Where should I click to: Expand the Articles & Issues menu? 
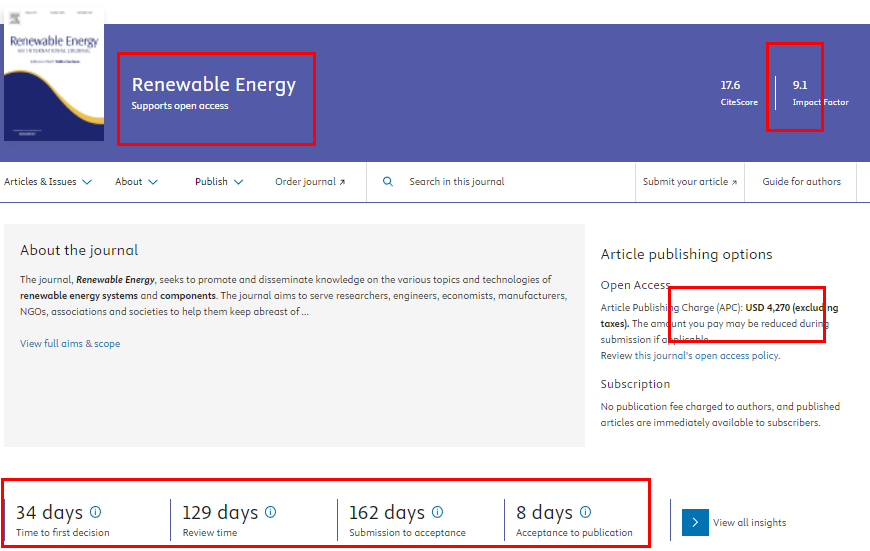[x=48, y=181]
